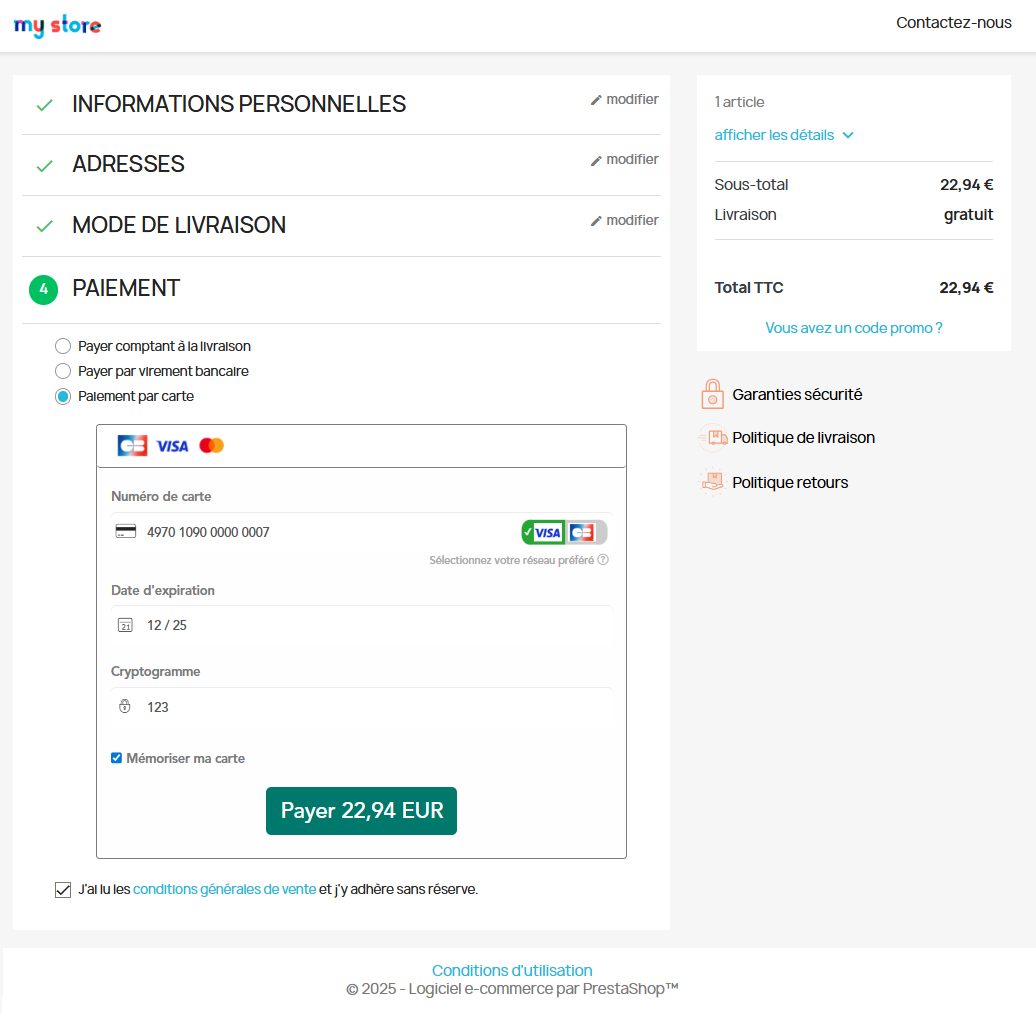Click the Politique retours package icon

pos(712,482)
